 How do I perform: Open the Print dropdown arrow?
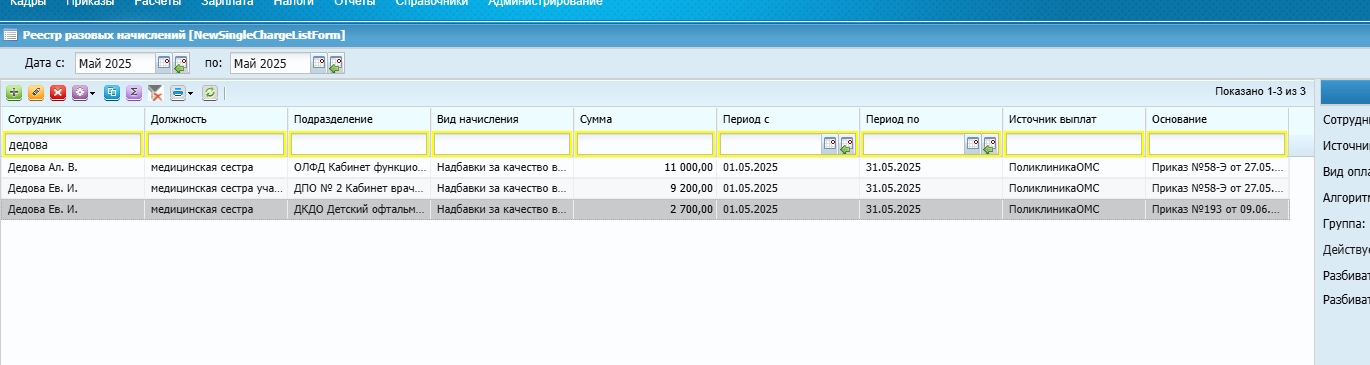pos(190,94)
